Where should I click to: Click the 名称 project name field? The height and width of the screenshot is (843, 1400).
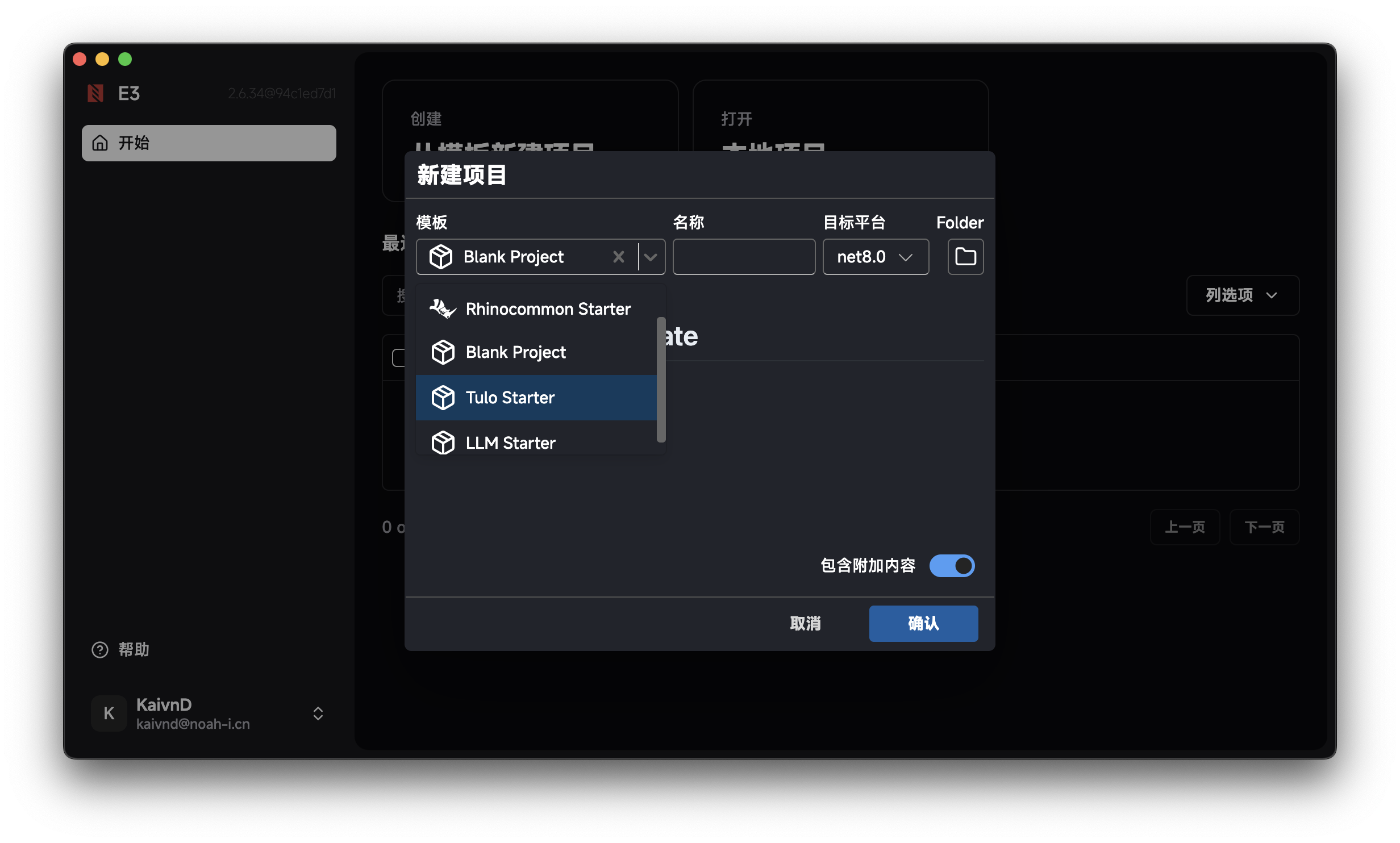[x=743, y=257]
